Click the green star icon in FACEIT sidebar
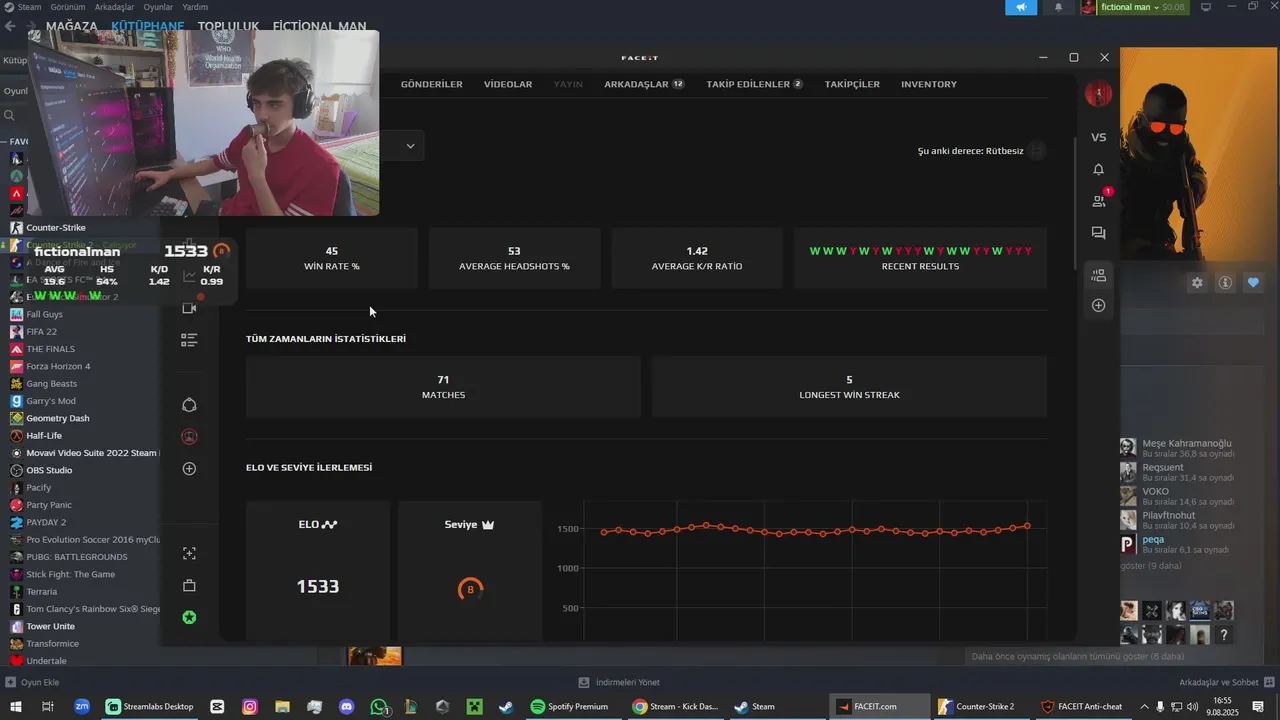Image resolution: width=1280 pixels, height=720 pixels. pyautogui.click(x=189, y=617)
